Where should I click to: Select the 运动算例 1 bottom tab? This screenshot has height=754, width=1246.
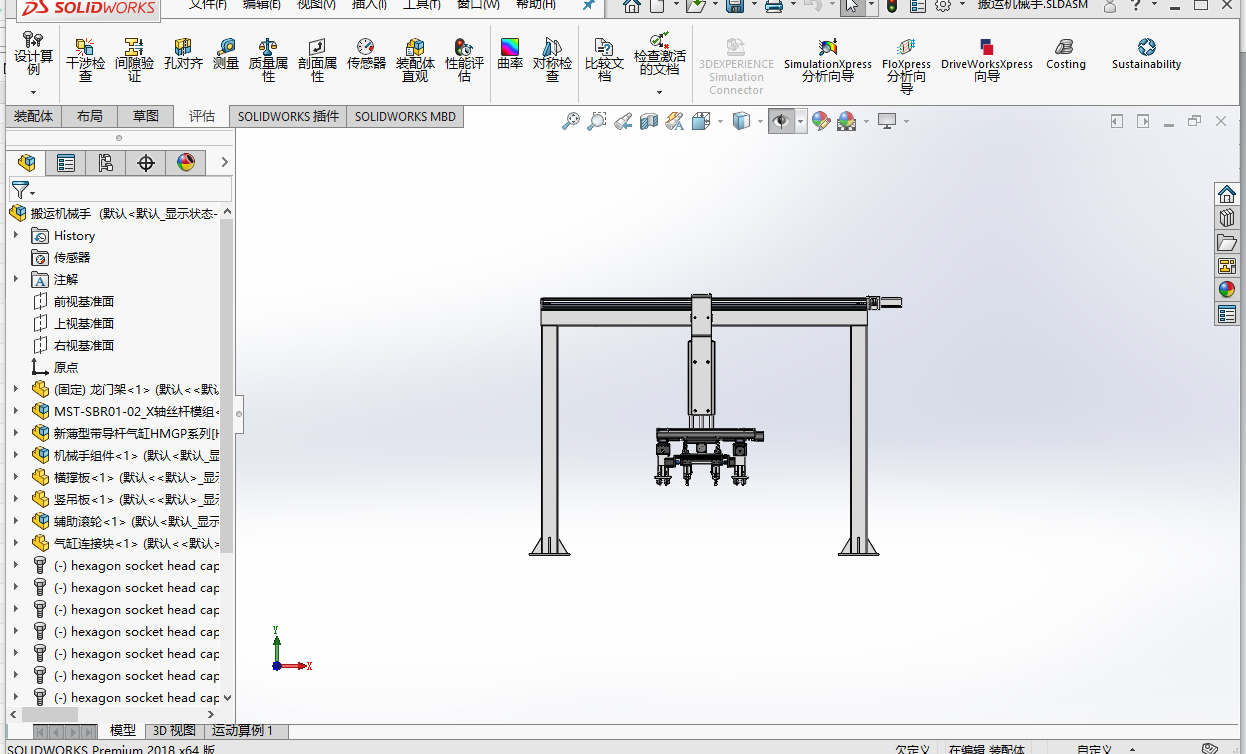242,731
